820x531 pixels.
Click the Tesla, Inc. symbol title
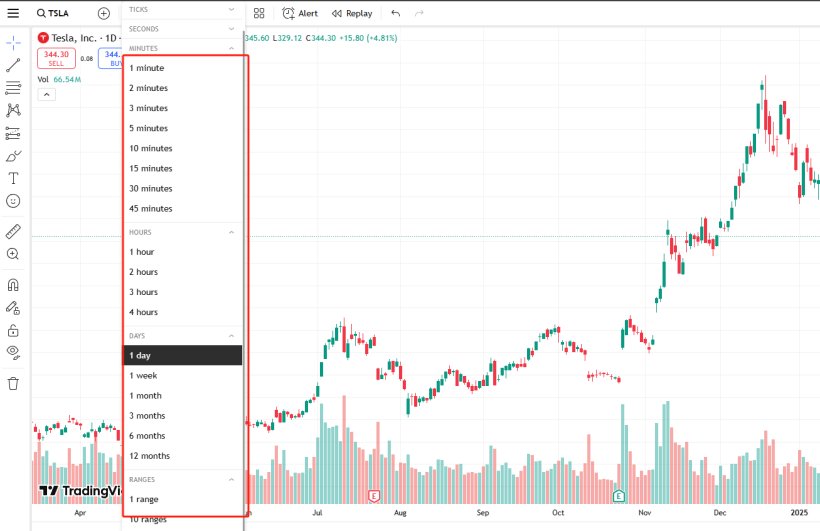pos(74,38)
